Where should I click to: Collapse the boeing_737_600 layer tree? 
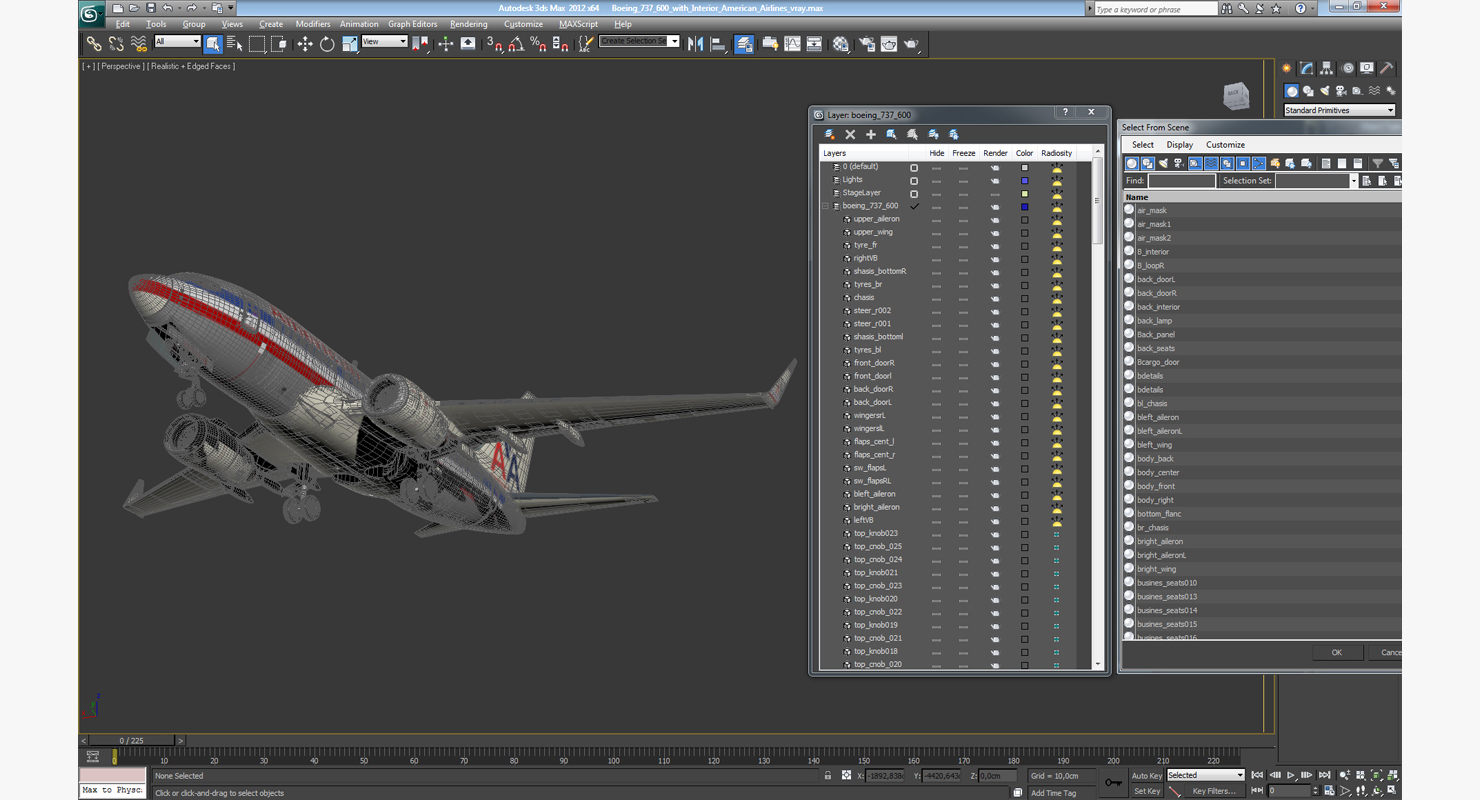point(826,207)
